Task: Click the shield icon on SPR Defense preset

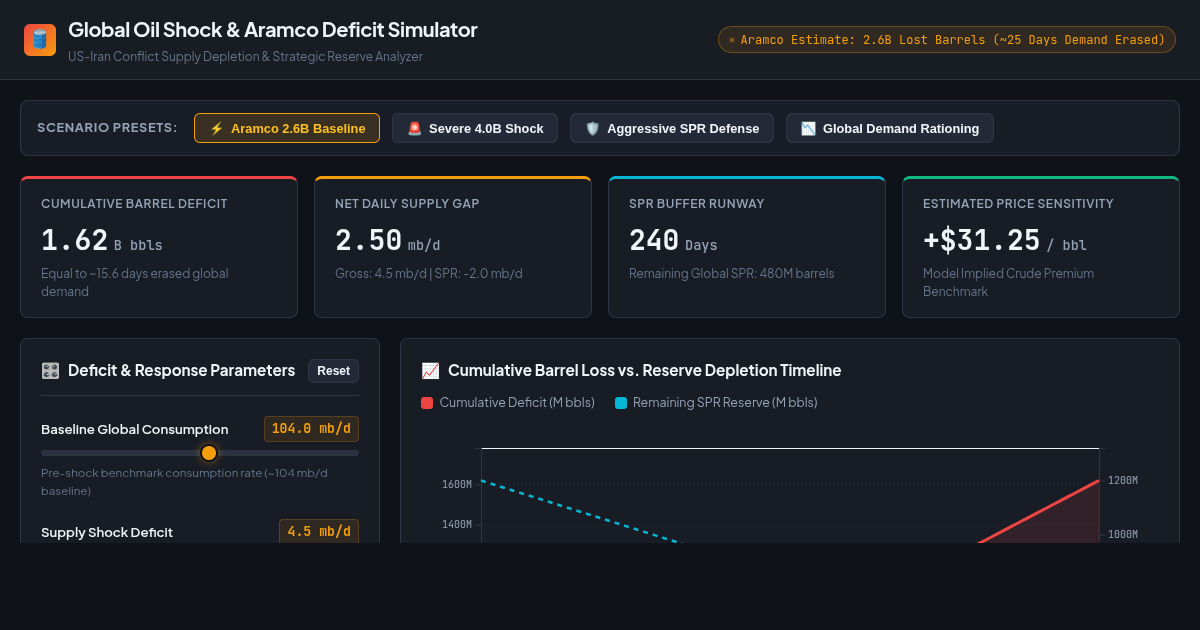Action: pyautogui.click(x=593, y=129)
